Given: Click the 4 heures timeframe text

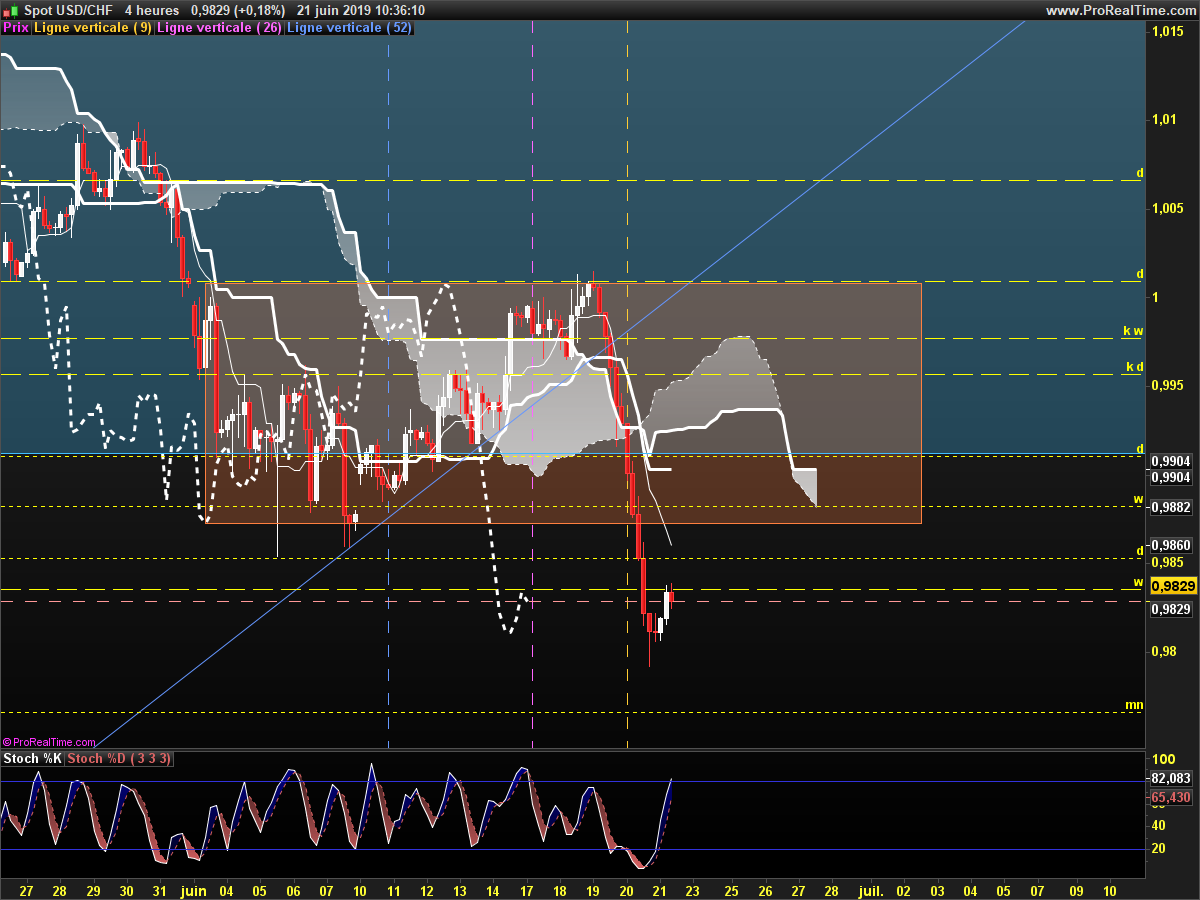Looking at the screenshot, I should 152,10.
